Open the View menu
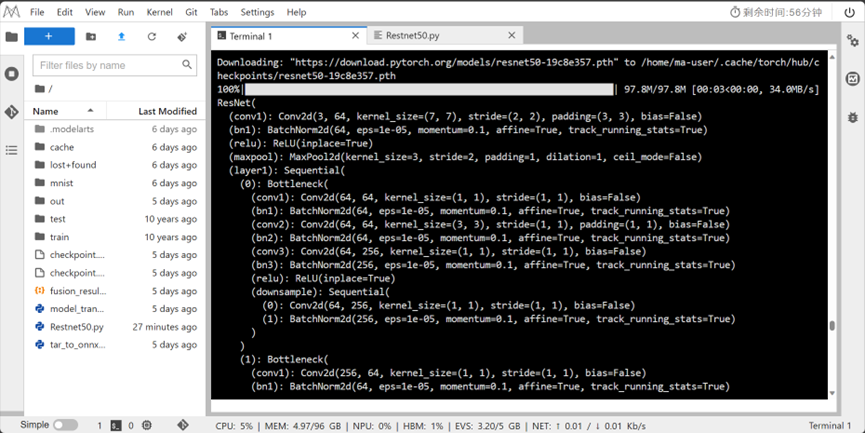This screenshot has height=433, width=865. click(95, 12)
